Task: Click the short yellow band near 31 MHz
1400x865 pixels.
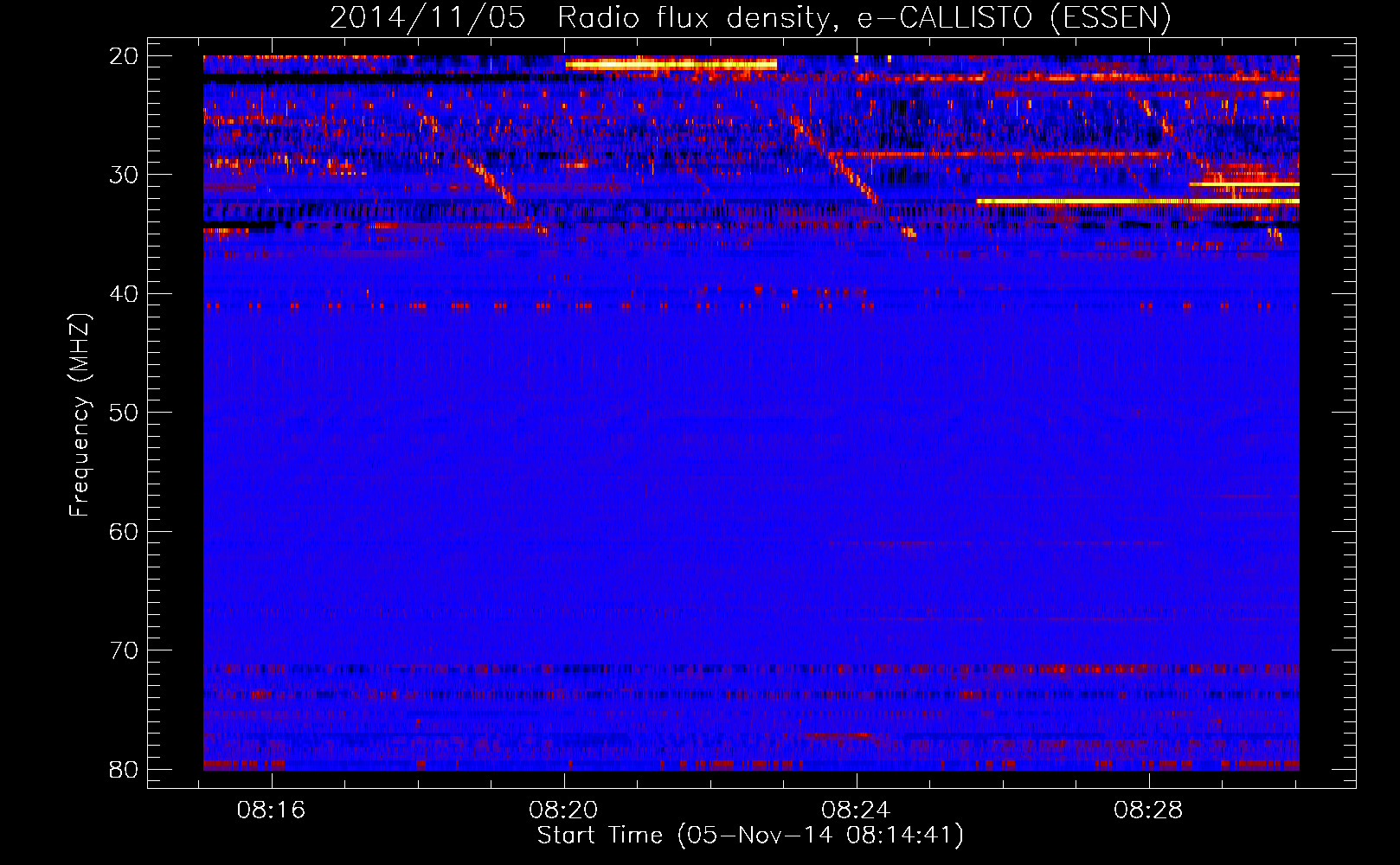Action: [1244, 183]
